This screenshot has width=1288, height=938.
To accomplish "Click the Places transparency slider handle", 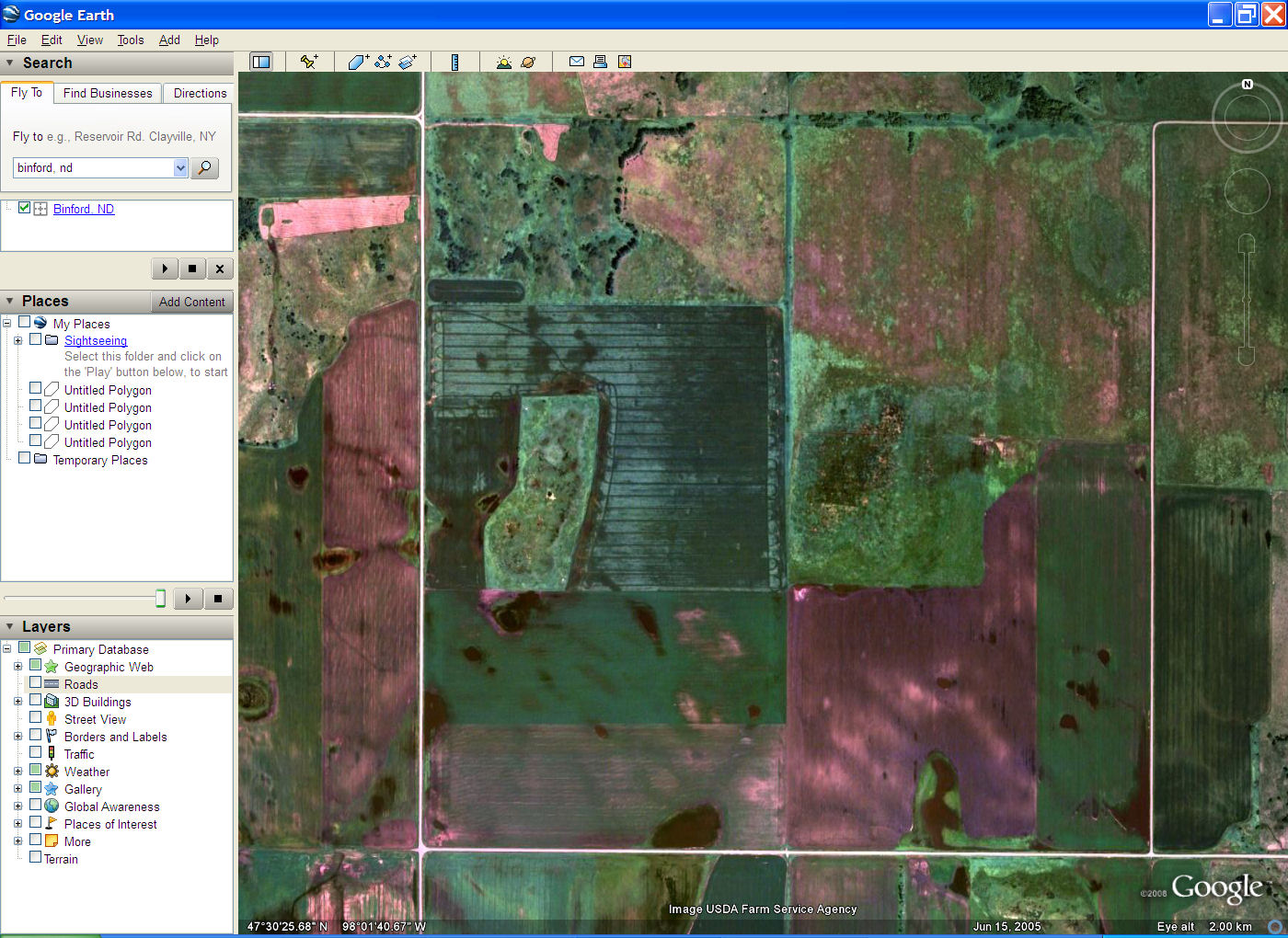I will (160, 599).
